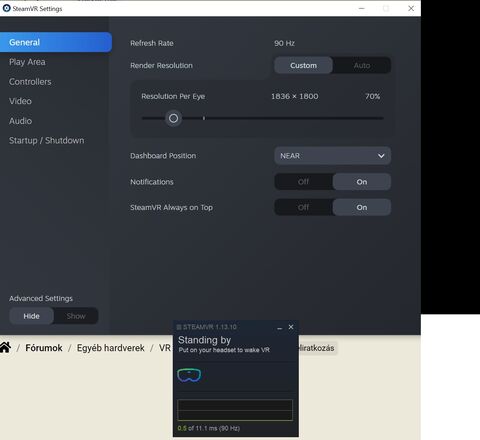Minimize the SteamVR Settings window
Image resolution: width=480 pixels, height=440 pixels.
362,8
